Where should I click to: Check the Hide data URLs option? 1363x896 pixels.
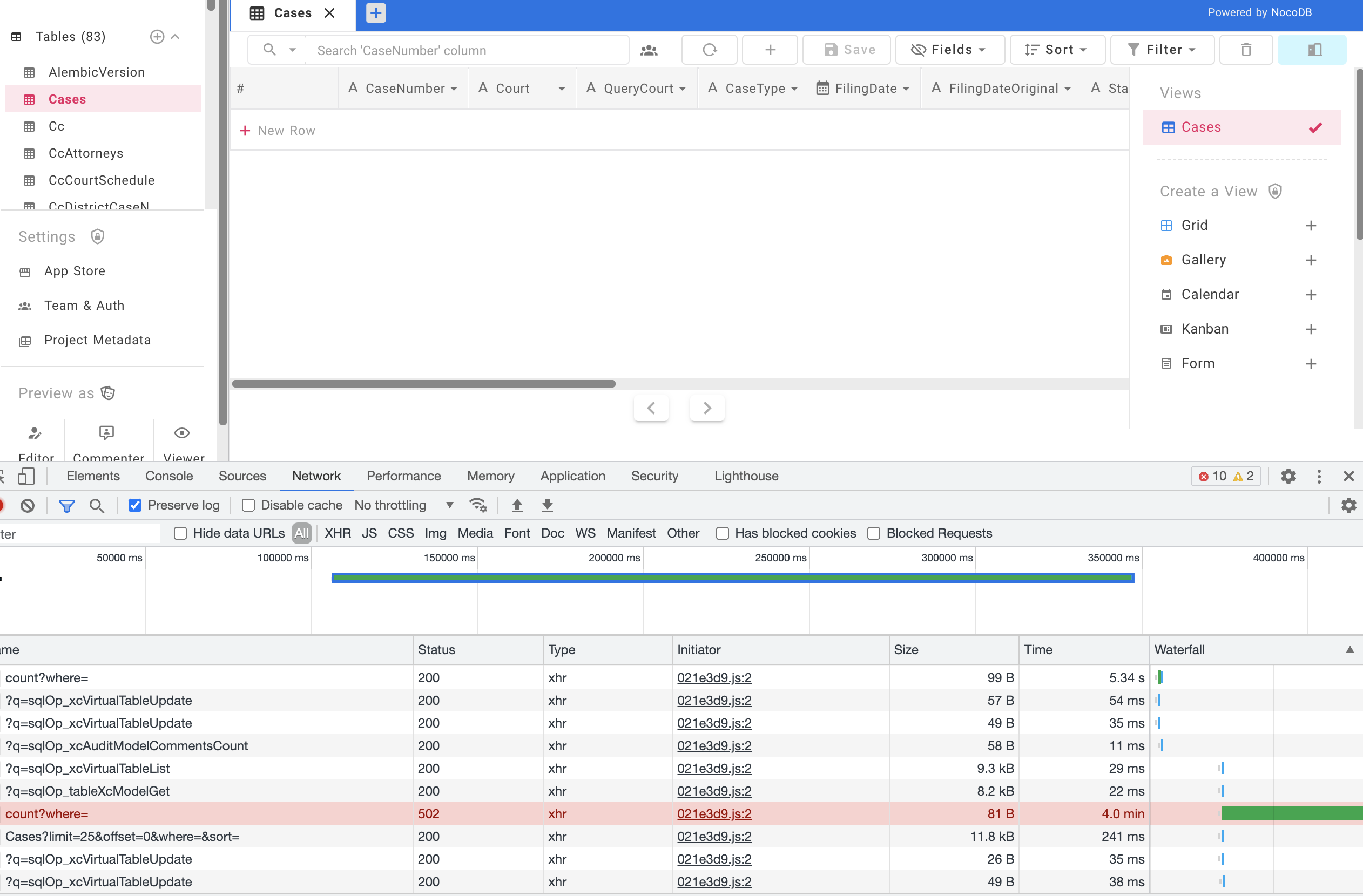(x=180, y=533)
